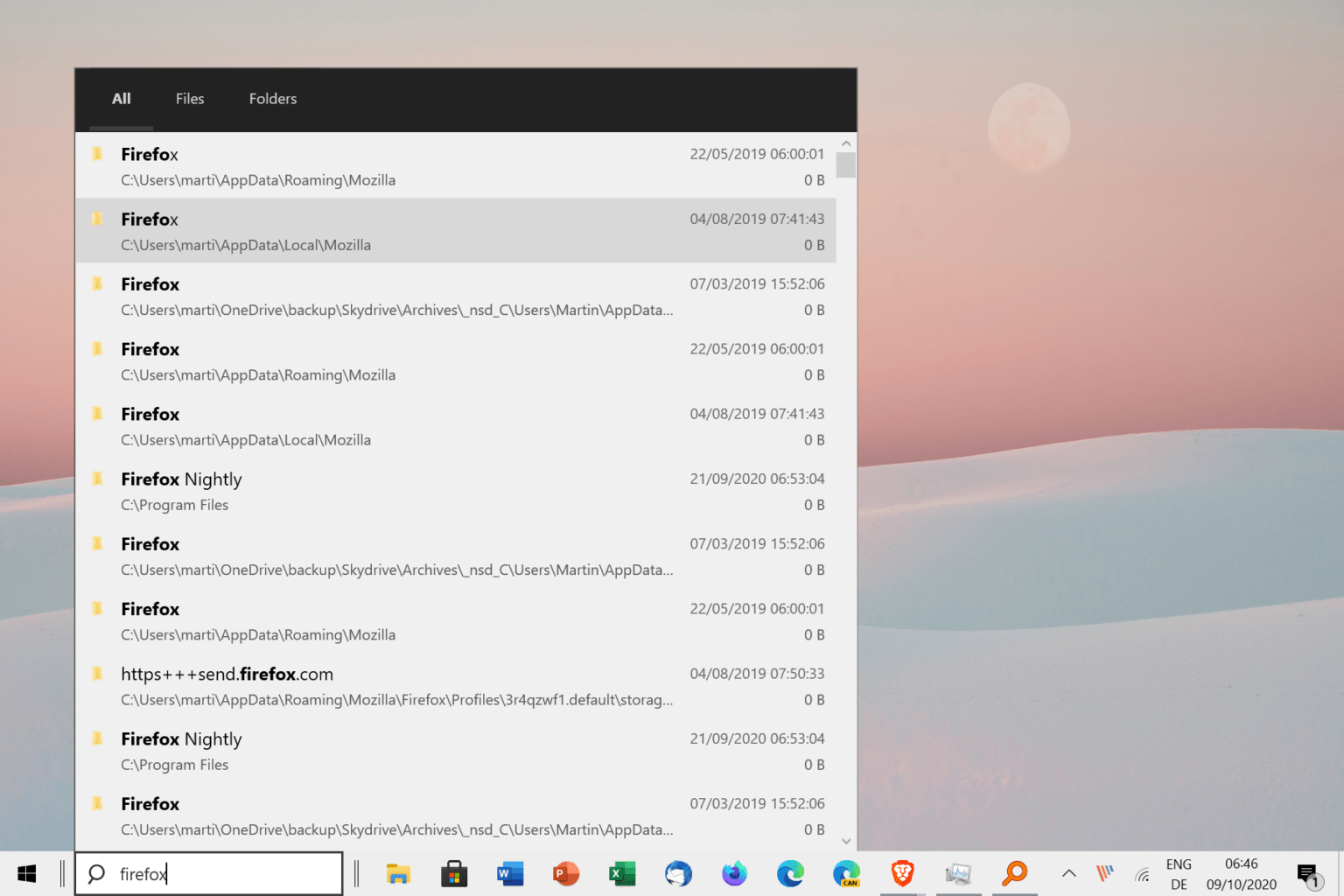Open Microsoft Store from the taskbar
This screenshot has width=1344, height=896.
point(454,873)
